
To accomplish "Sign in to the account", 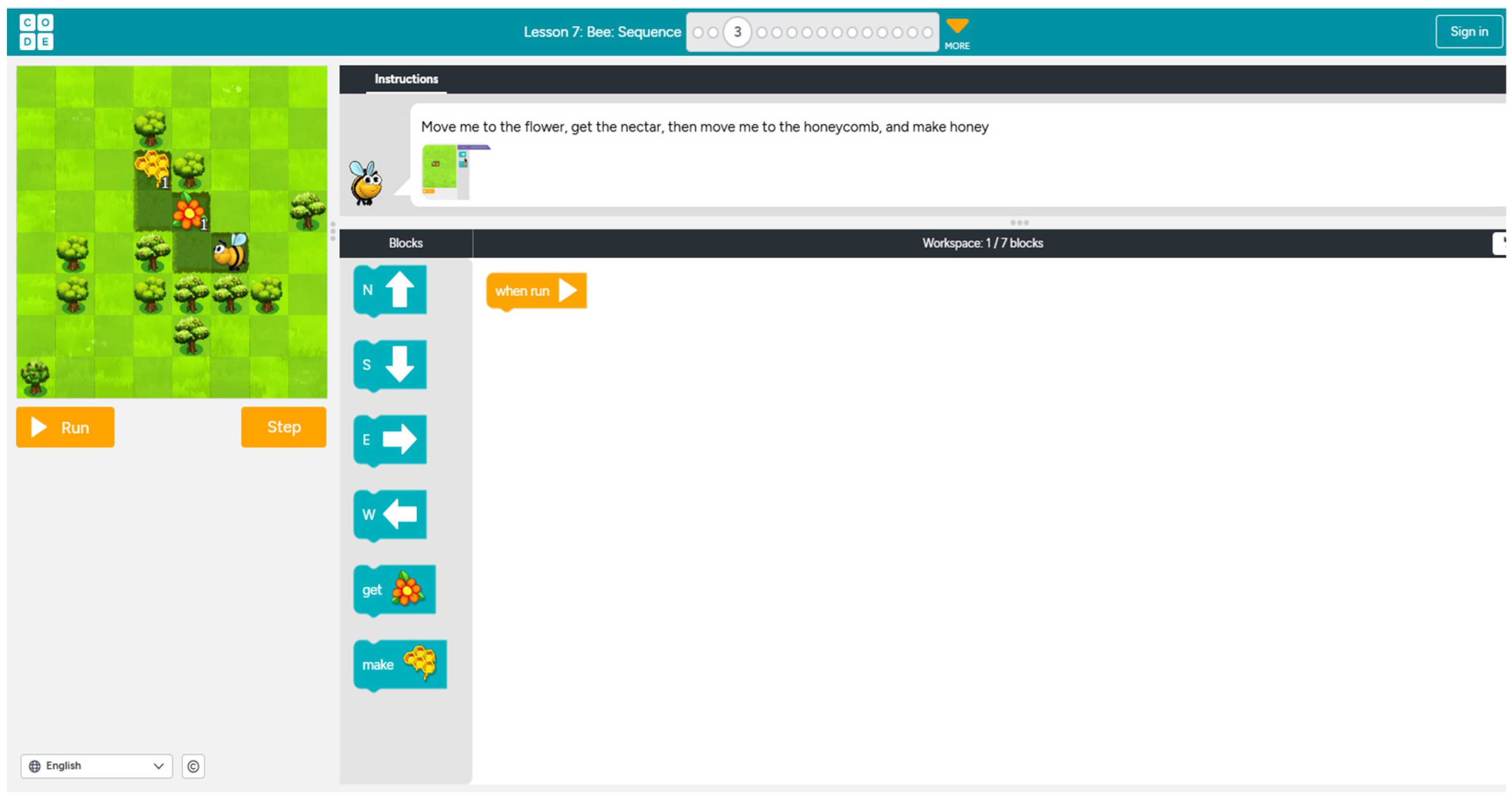I will 1469,32.
